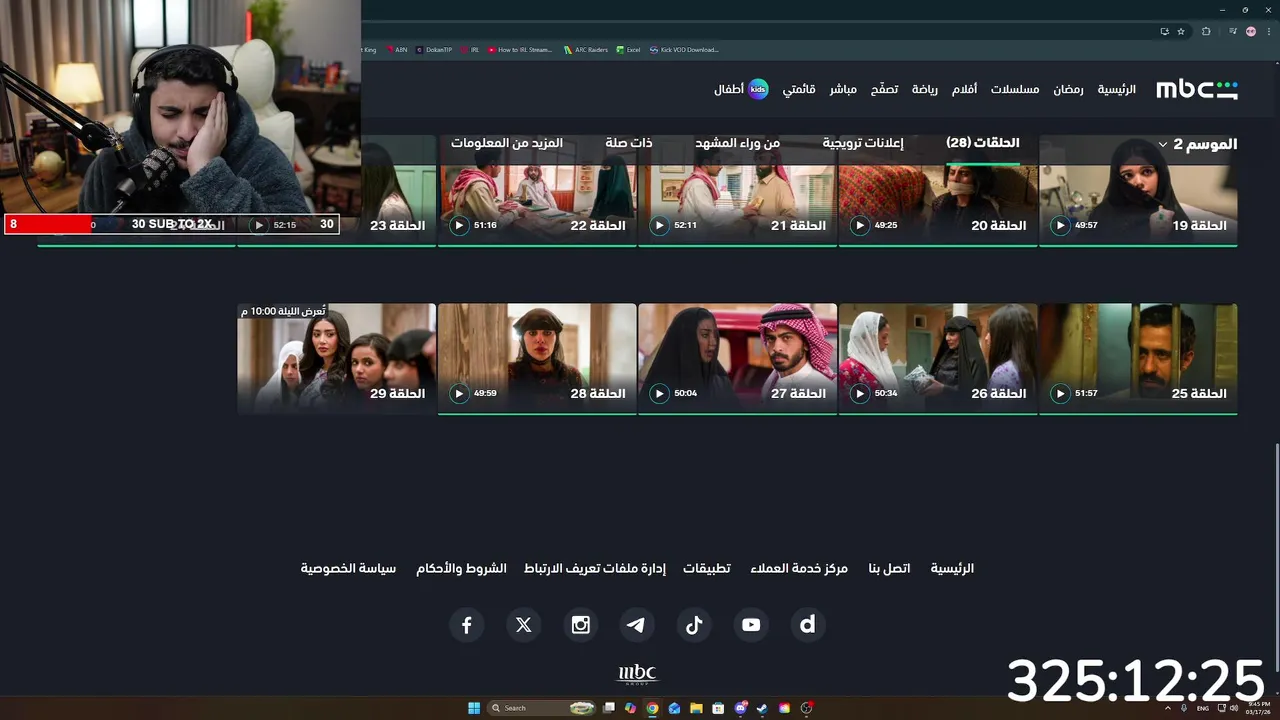Click the taskbar clock and date

point(1258,708)
